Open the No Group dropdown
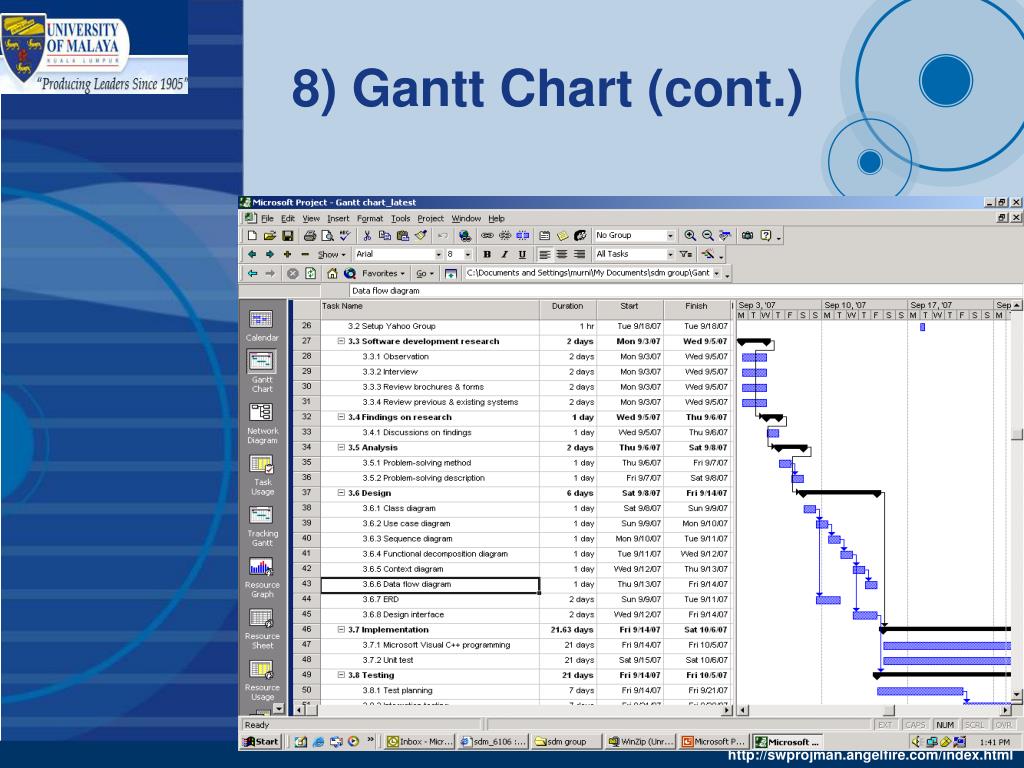 pos(670,236)
